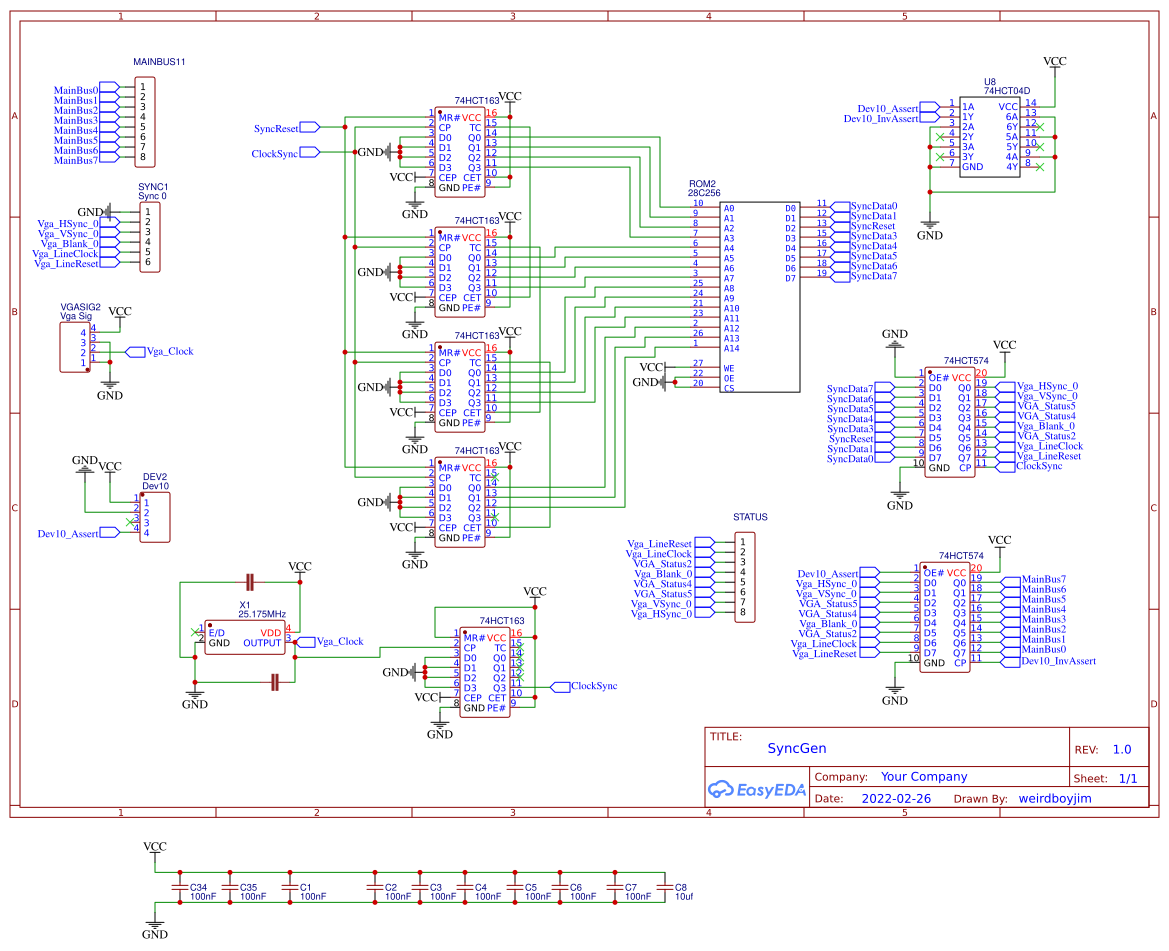Image resolution: width=1169 pixels, height=951 pixels.
Task: Select the C8 10uf capacitor
Action: pyautogui.click(x=660, y=892)
